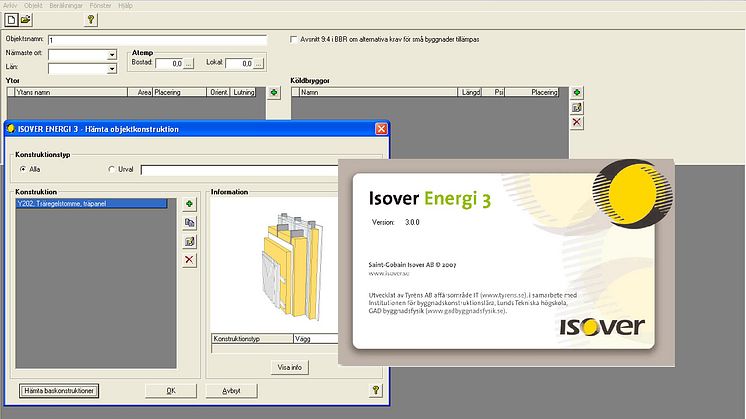Image resolution: width=746 pixels, height=419 pixels.
Task: Click the Lutning column header
Action: (243, 92)
